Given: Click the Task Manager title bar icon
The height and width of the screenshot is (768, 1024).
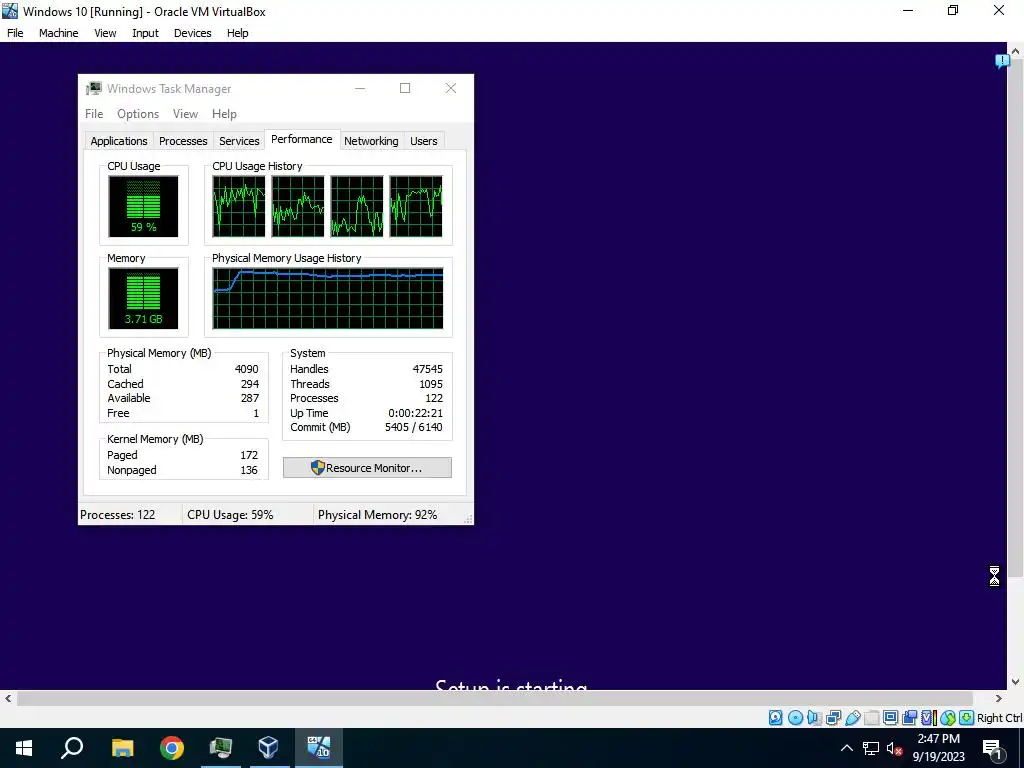Looking at the screenshot, I should [94, 88].
